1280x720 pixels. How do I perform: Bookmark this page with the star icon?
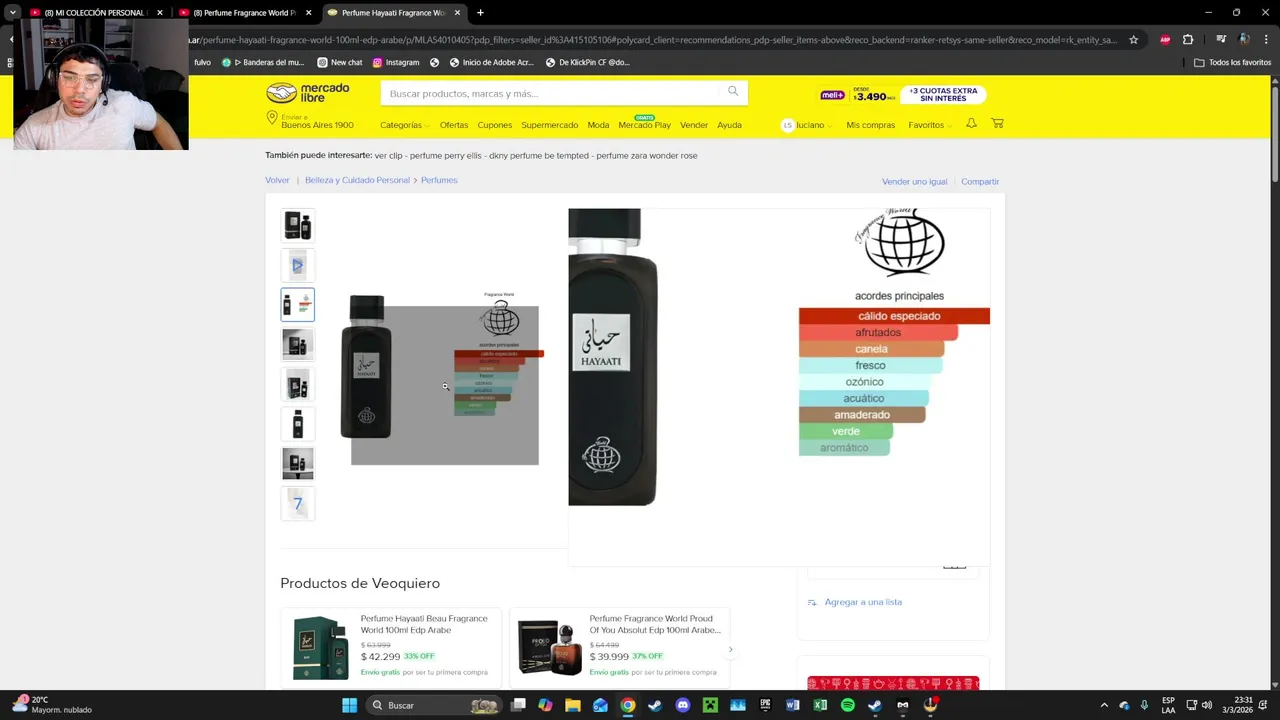(x=1133, y=40)
